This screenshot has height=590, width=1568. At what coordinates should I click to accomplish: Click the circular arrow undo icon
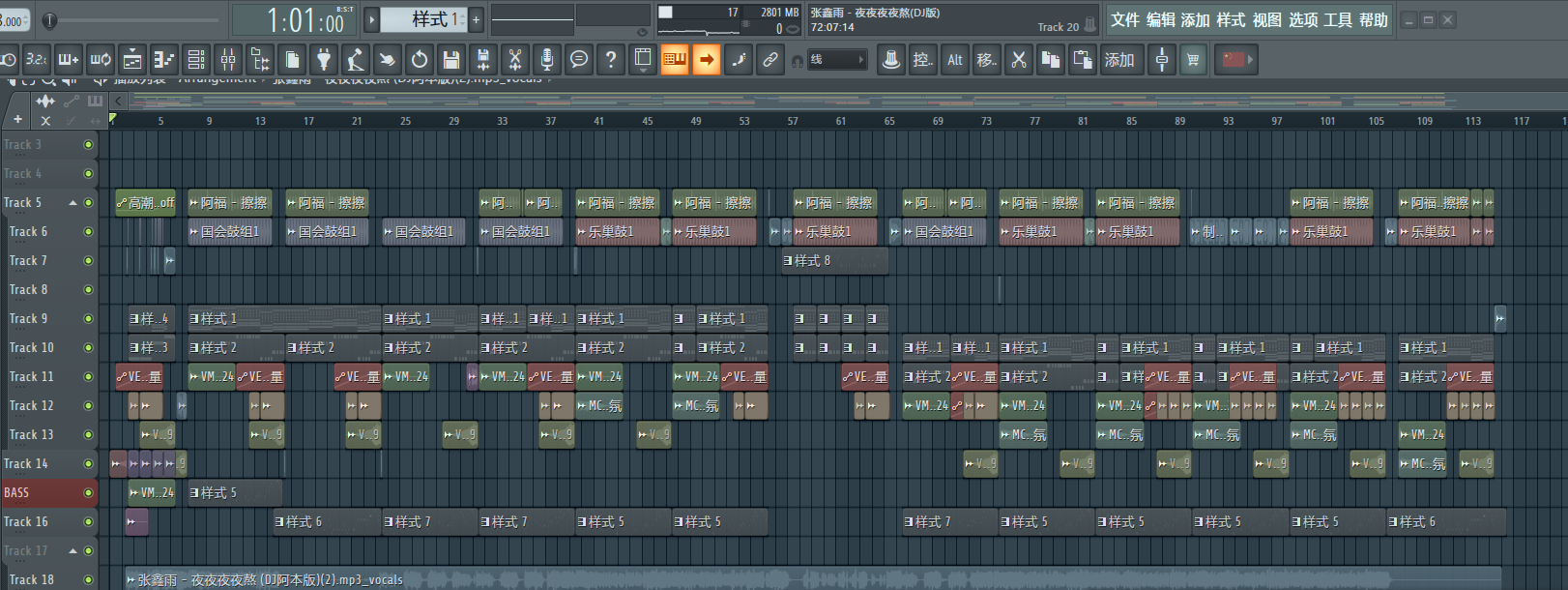(x=420, y=60)
